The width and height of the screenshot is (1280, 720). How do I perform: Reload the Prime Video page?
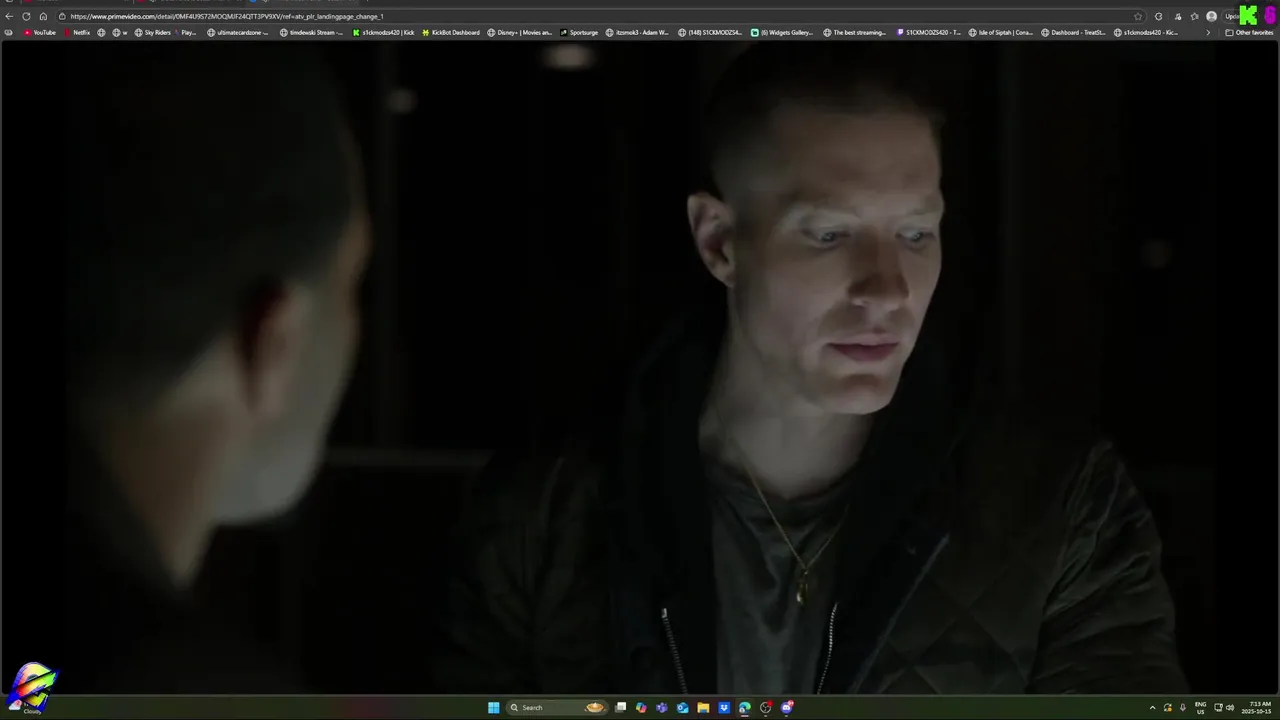pos(26,16)
